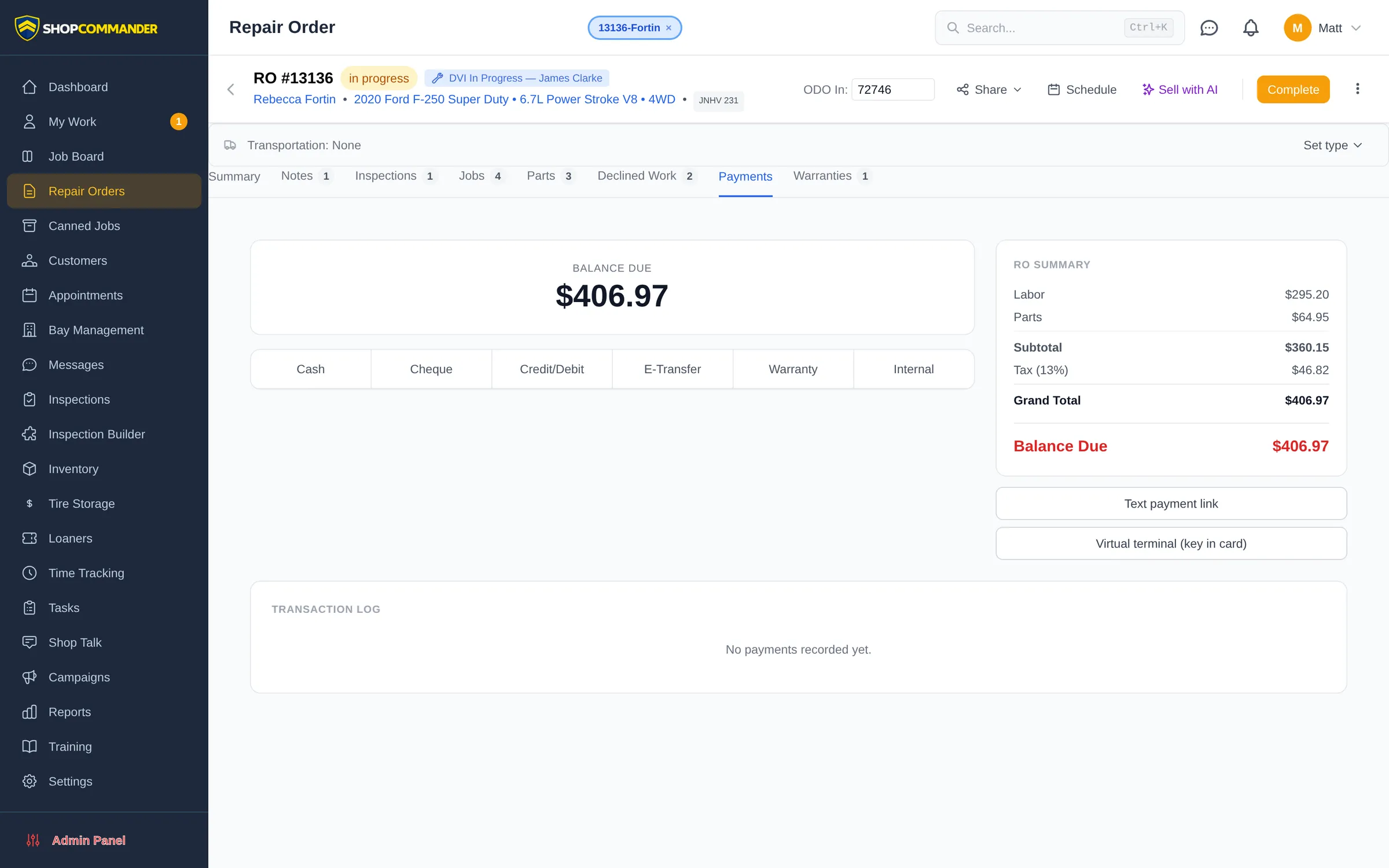The width and height of the screenshot is (1389, 868).
Task: Open the Tasks checklist icon
Action: pos(30,608)
